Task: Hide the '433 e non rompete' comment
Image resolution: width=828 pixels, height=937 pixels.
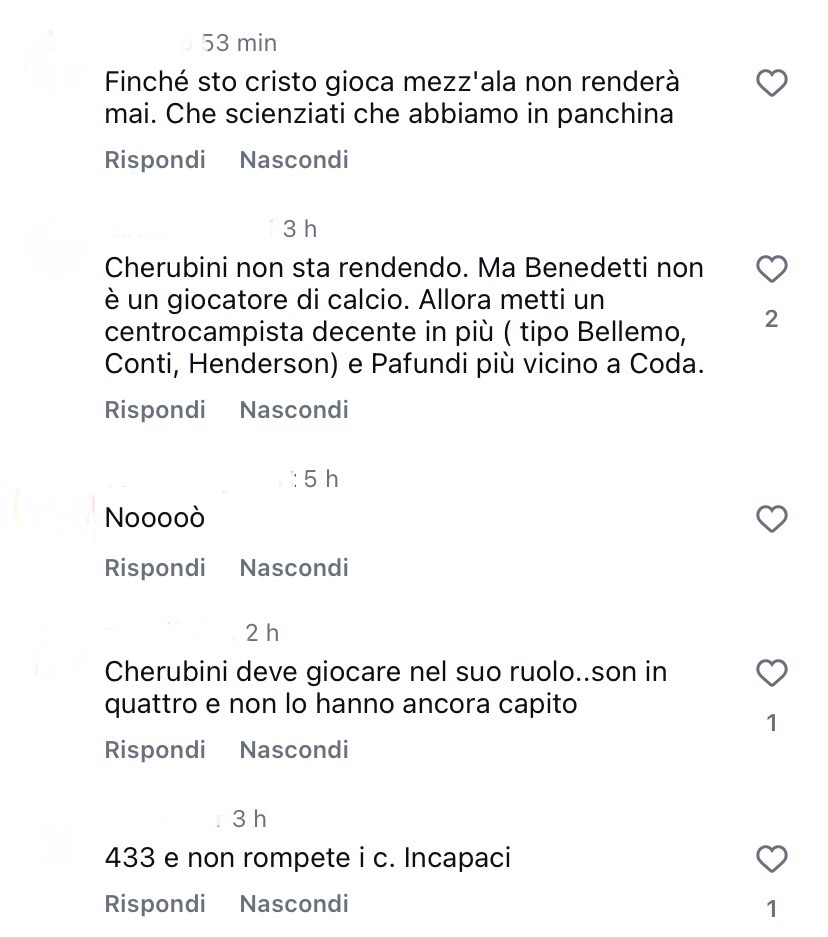Action: (294, 904)
